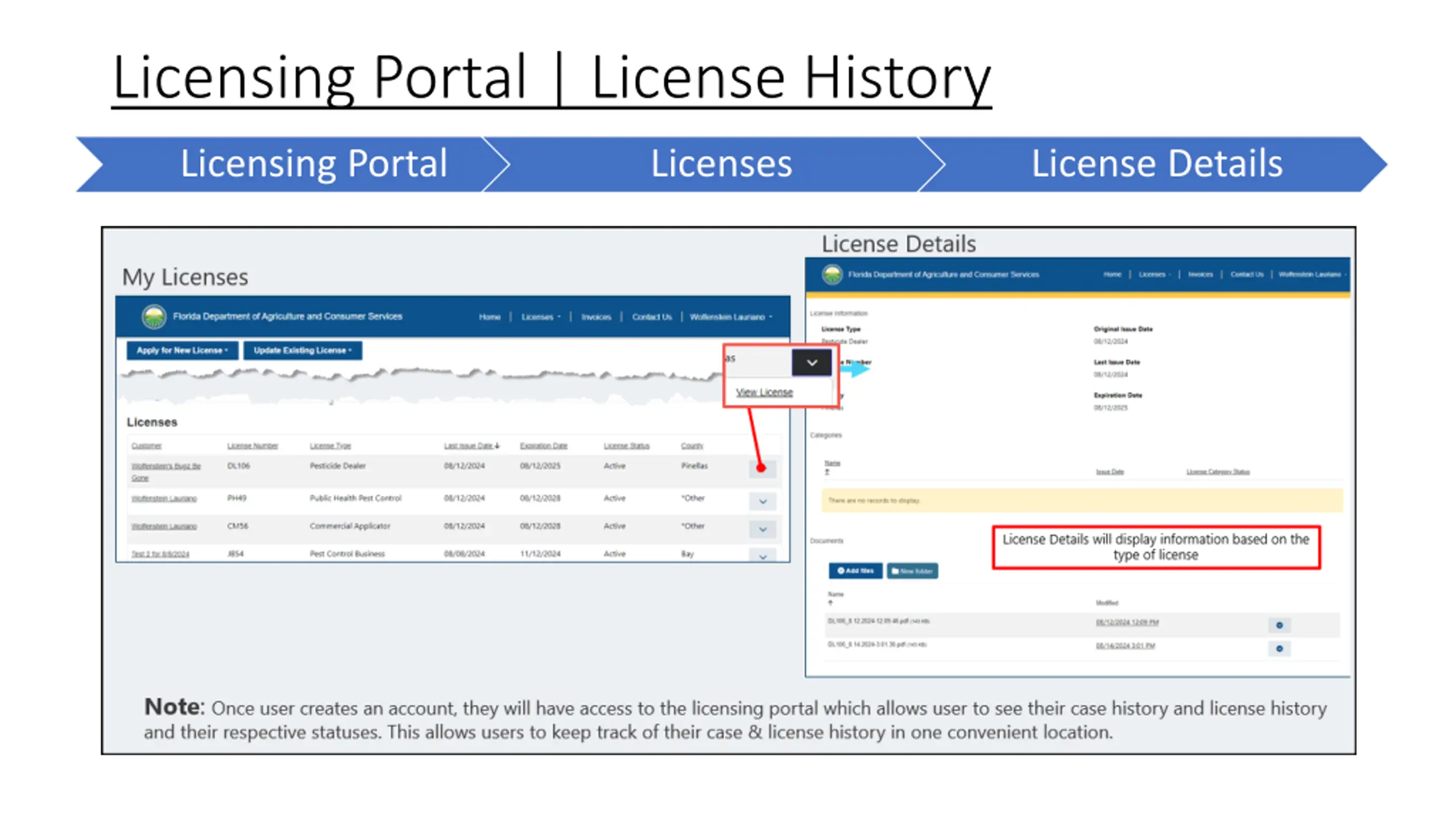Open the 08/14/2024 3:01 PM modified link
This screenshot has width=1456, height=819.
[x=1125, y=646]
